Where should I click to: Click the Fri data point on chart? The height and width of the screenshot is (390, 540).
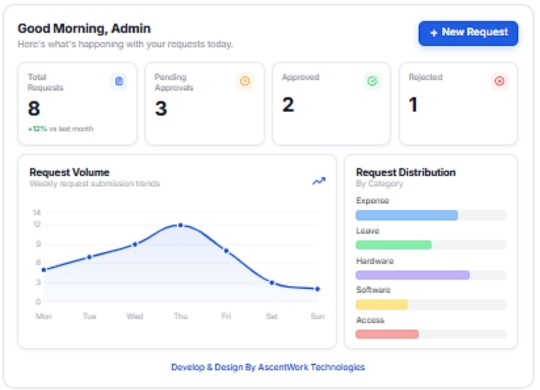click(x=226, y=251)
